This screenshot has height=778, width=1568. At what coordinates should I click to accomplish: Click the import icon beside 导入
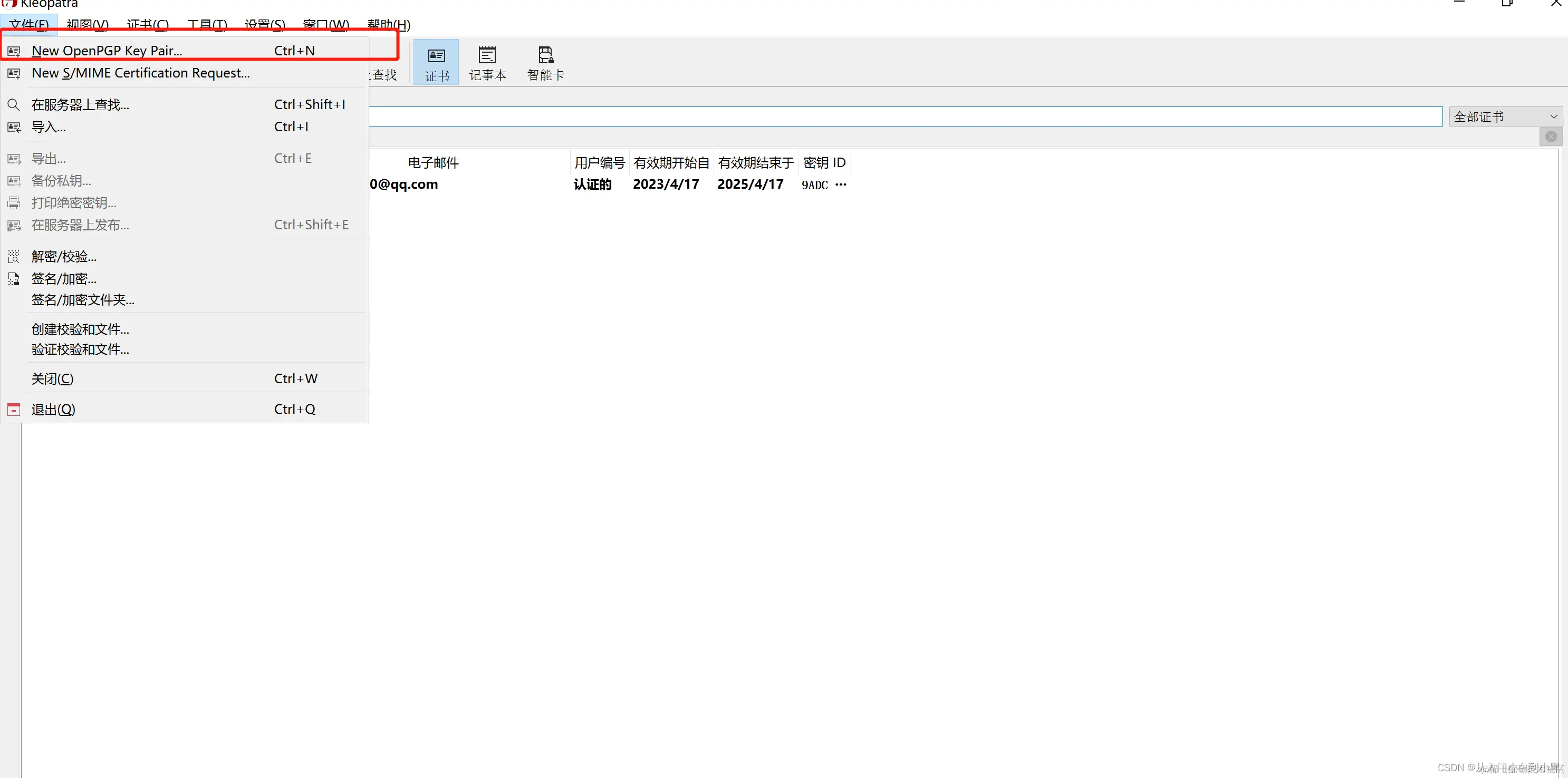click(13, 127)
